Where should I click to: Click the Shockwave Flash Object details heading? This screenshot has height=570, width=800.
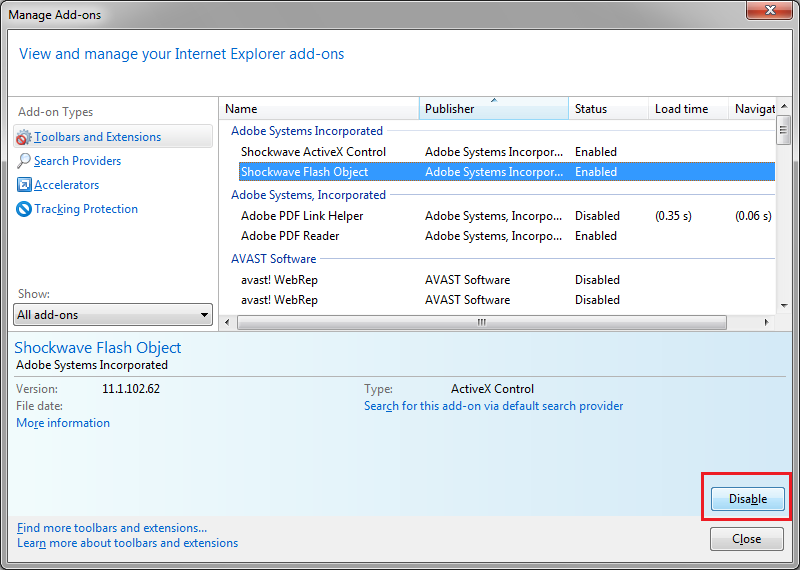coord(97,348)
